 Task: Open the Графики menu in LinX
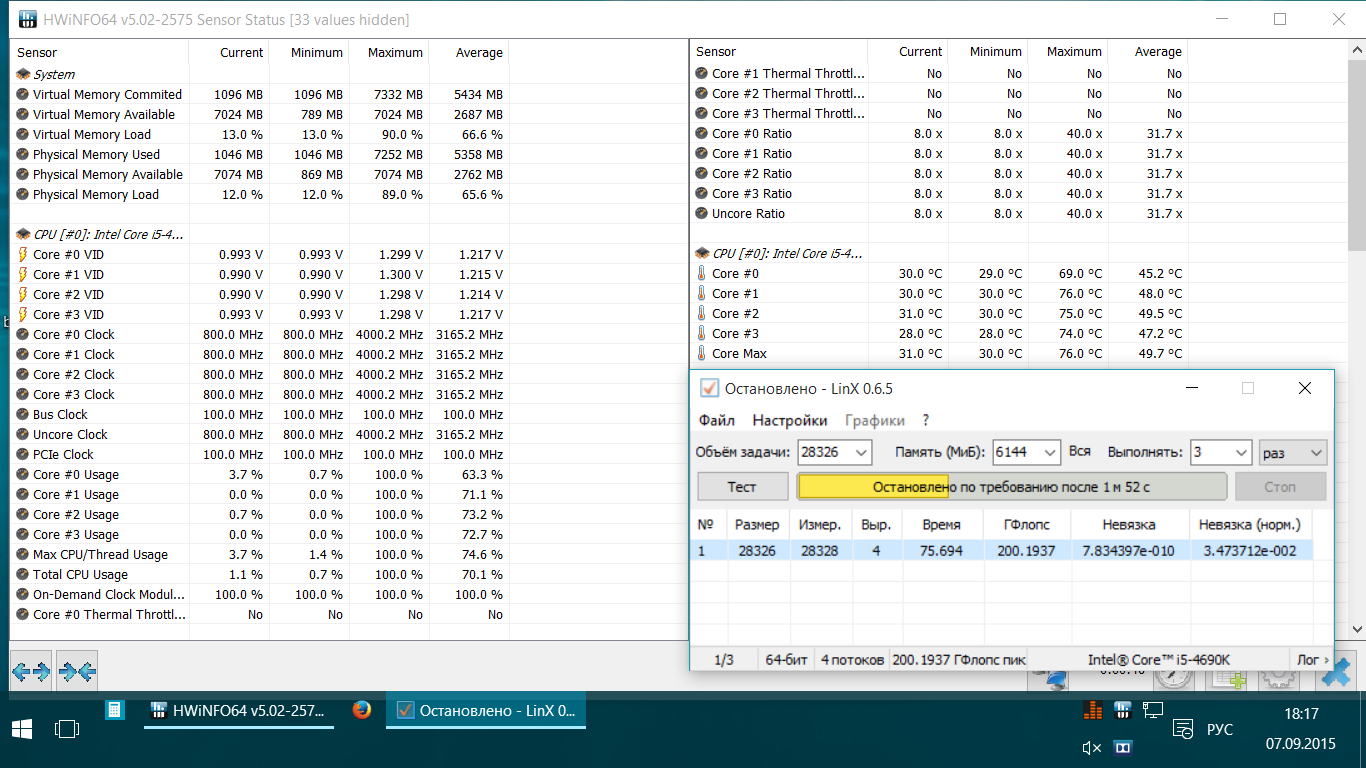(x=875, y=421)
